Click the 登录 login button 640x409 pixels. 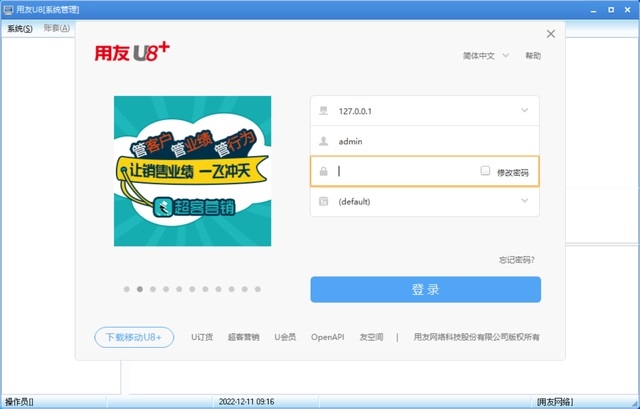425,289
